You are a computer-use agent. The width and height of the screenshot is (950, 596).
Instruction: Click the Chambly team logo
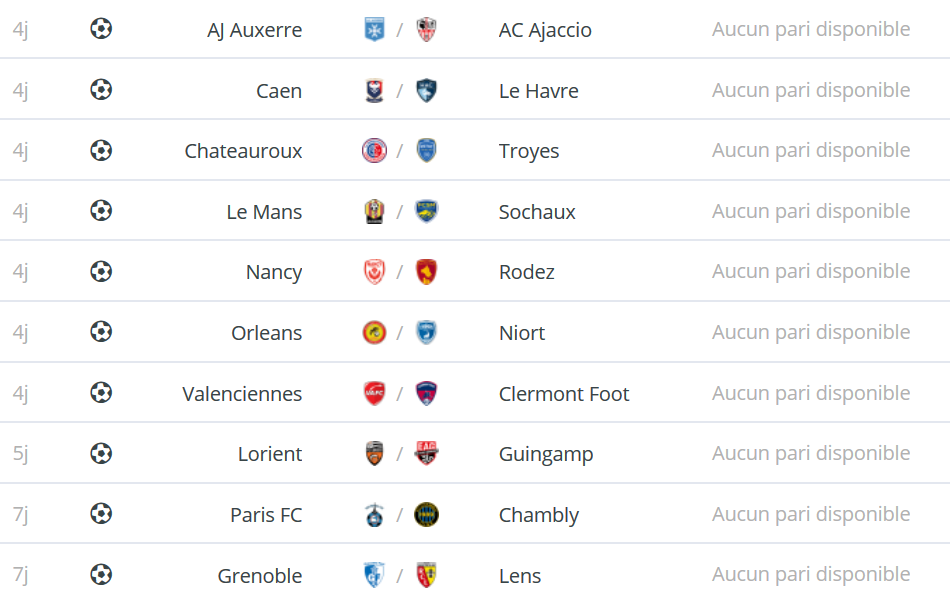[427, 514]
